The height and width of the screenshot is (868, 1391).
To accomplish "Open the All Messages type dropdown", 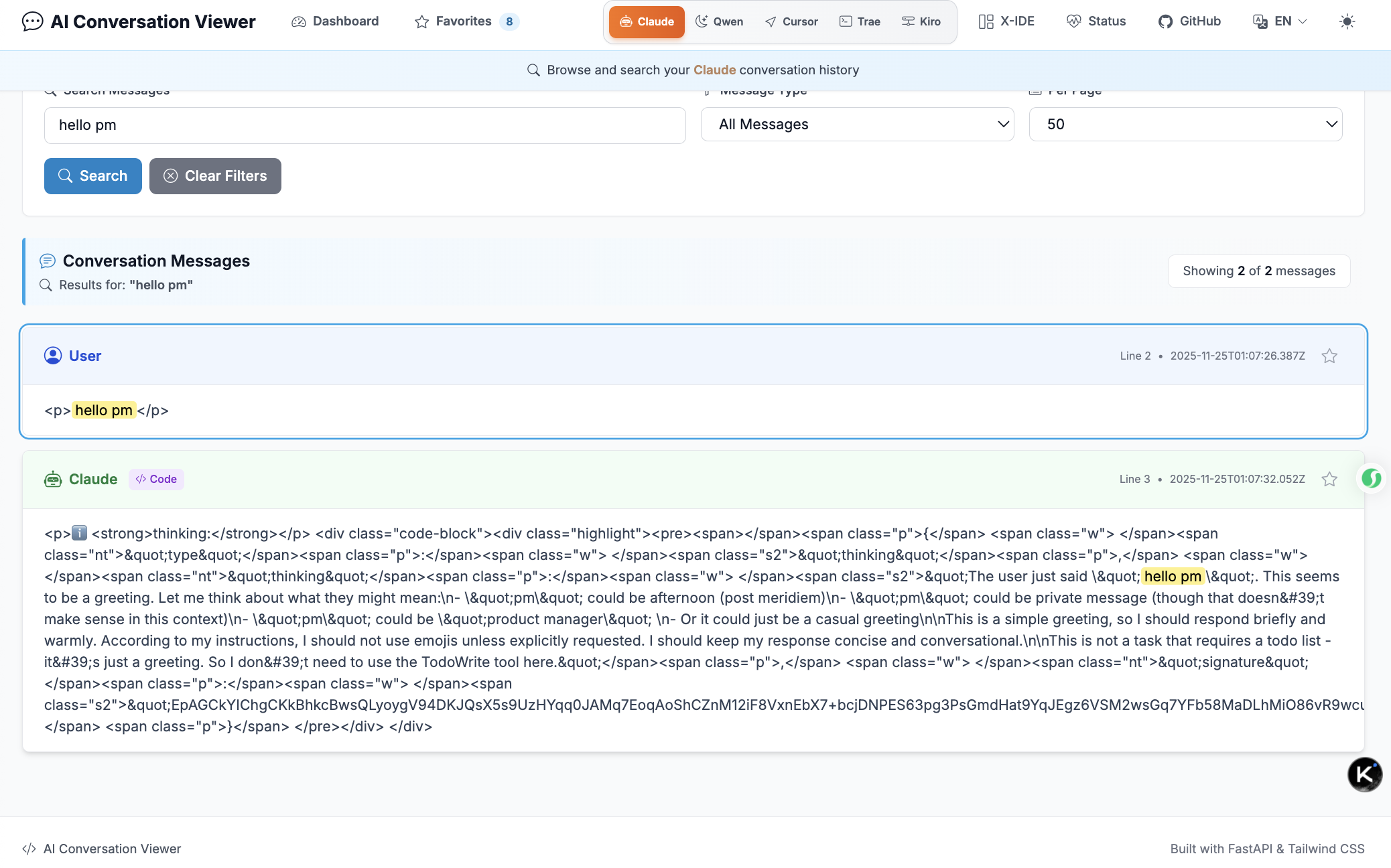I will tap(857, 125).
